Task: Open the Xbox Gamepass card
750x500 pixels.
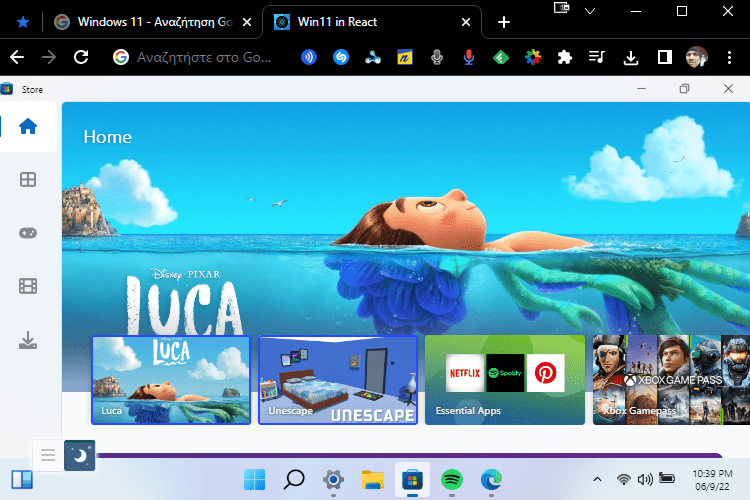Action: pyautogui.click(x=671, y=380)
